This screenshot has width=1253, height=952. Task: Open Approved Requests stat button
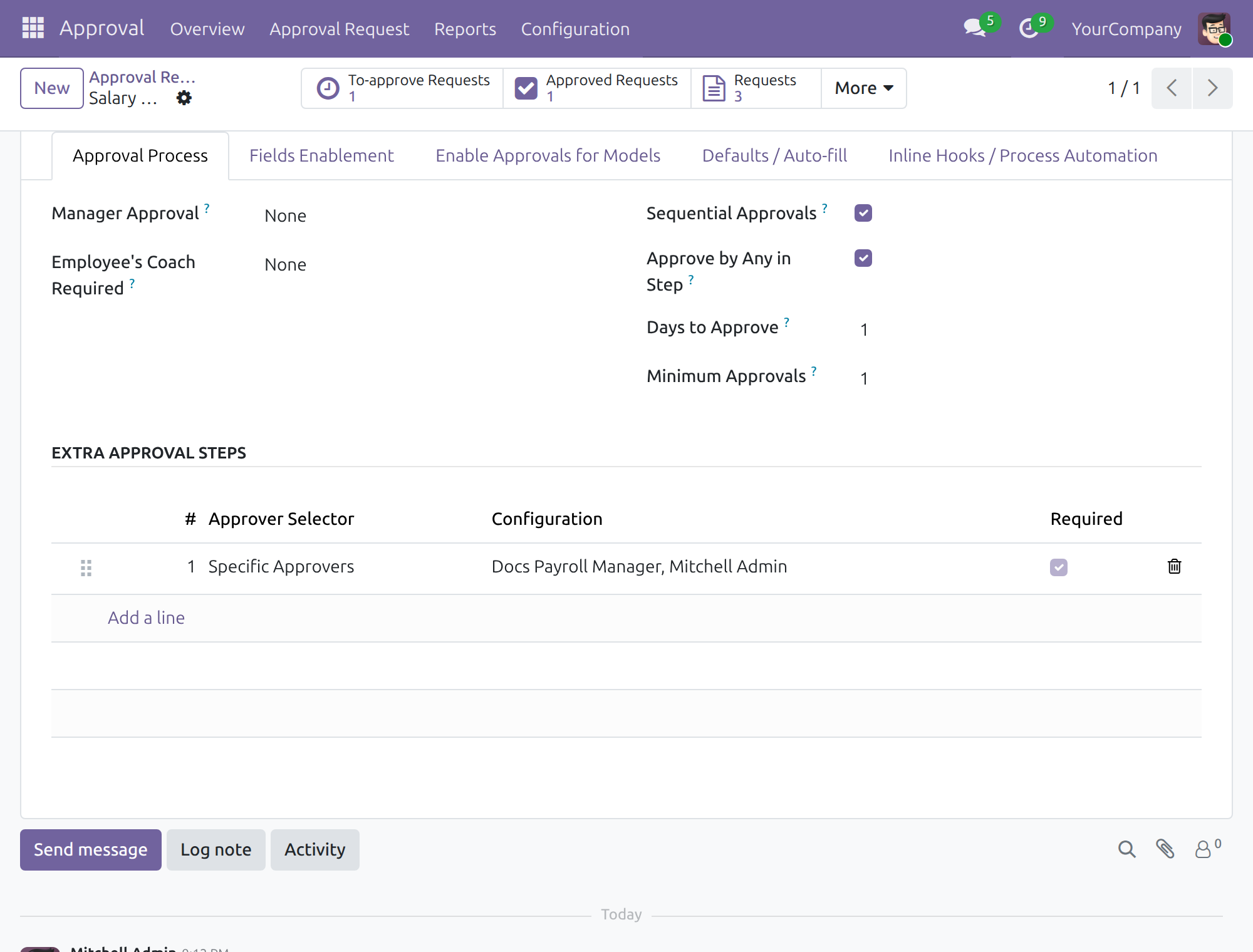pyautogui.click(x=596, y=88)
